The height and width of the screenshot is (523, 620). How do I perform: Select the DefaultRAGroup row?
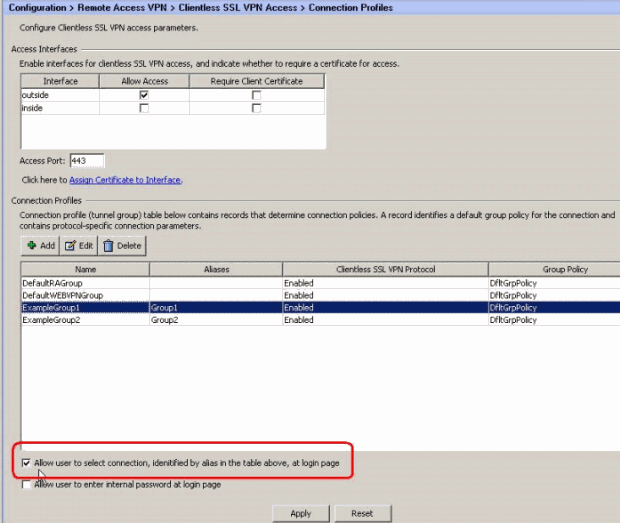click(321, 283)
